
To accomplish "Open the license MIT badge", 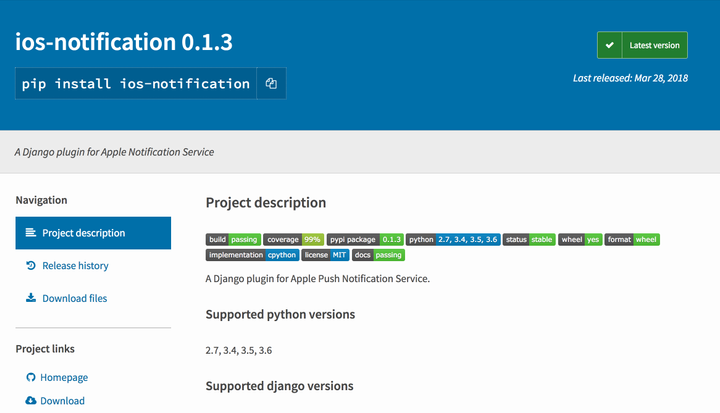I will coord(325,255).
